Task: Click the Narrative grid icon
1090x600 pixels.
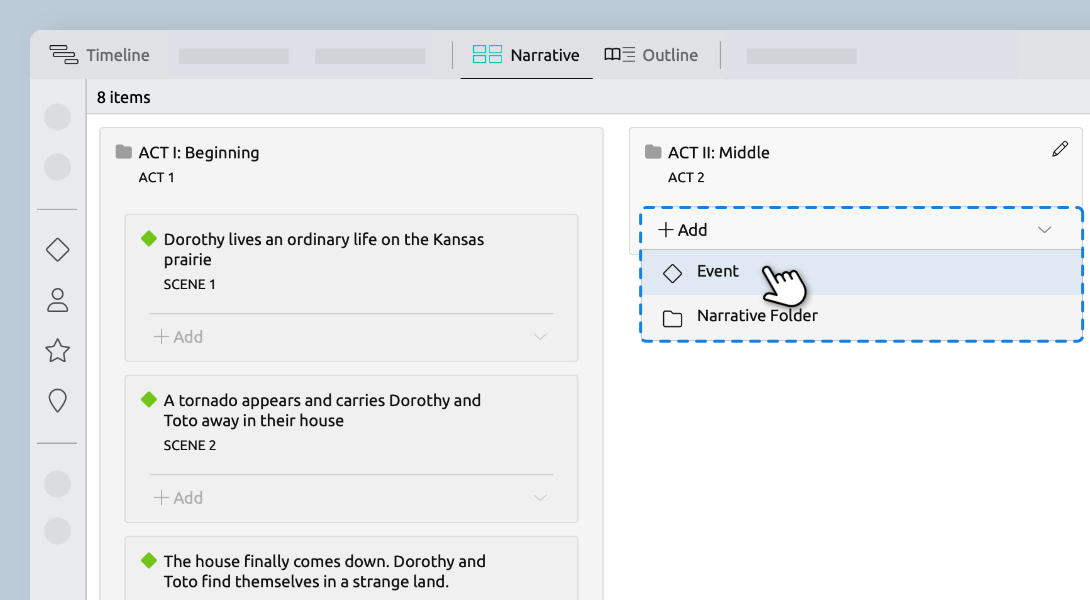Action: (x=487, y=54)
